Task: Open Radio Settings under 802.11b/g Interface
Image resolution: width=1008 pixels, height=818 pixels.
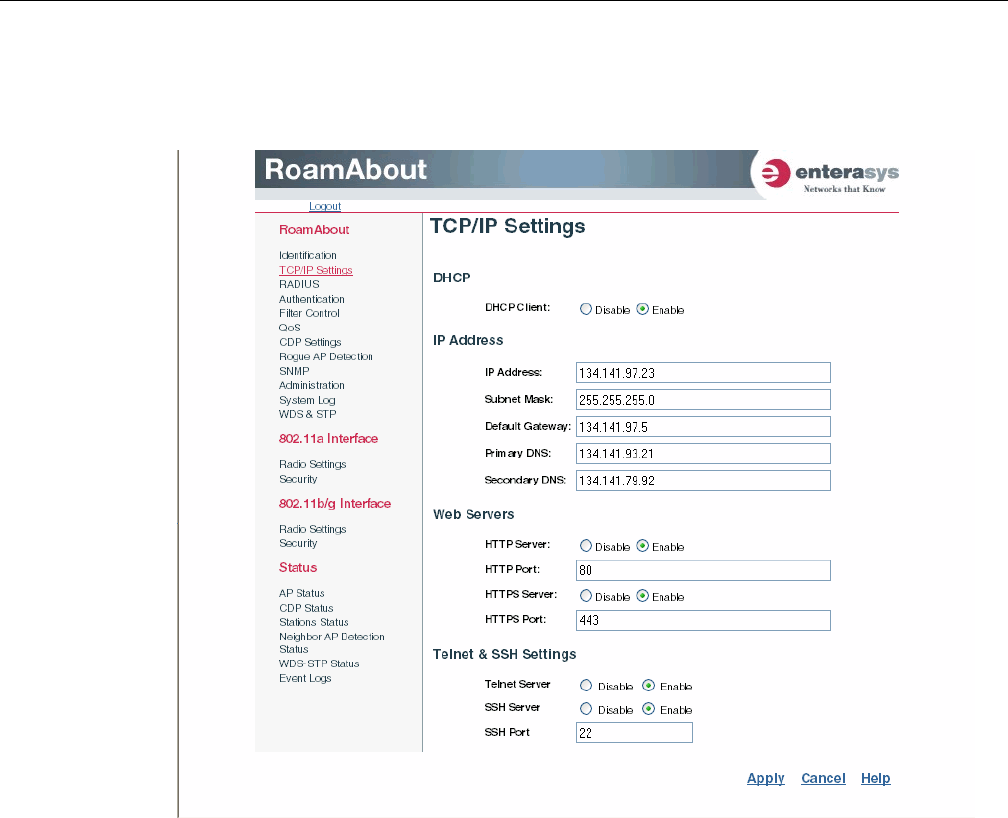Action: click(x=312, y=529)
